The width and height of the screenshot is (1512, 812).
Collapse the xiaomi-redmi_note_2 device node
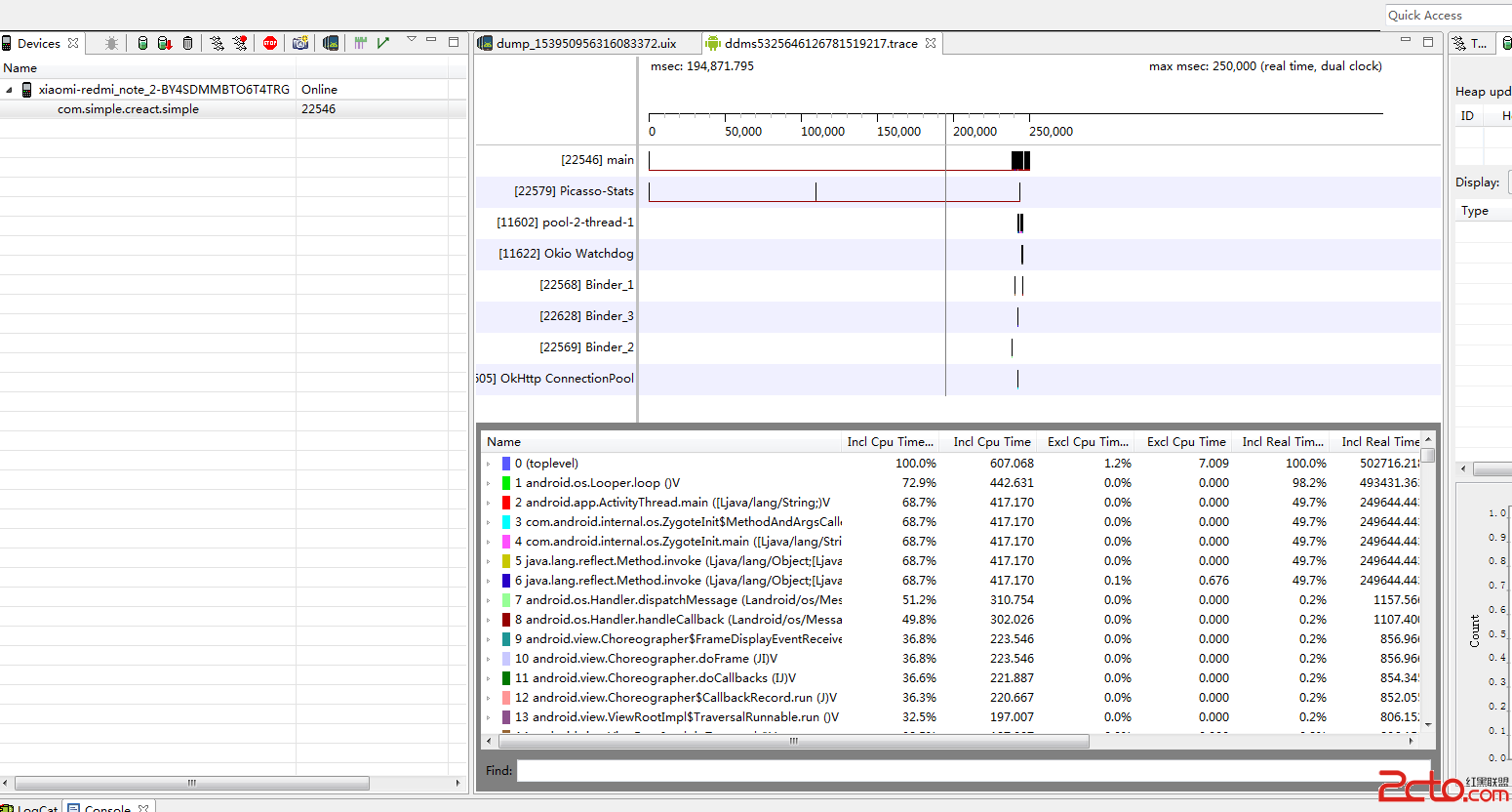click(x=10, y=90)
